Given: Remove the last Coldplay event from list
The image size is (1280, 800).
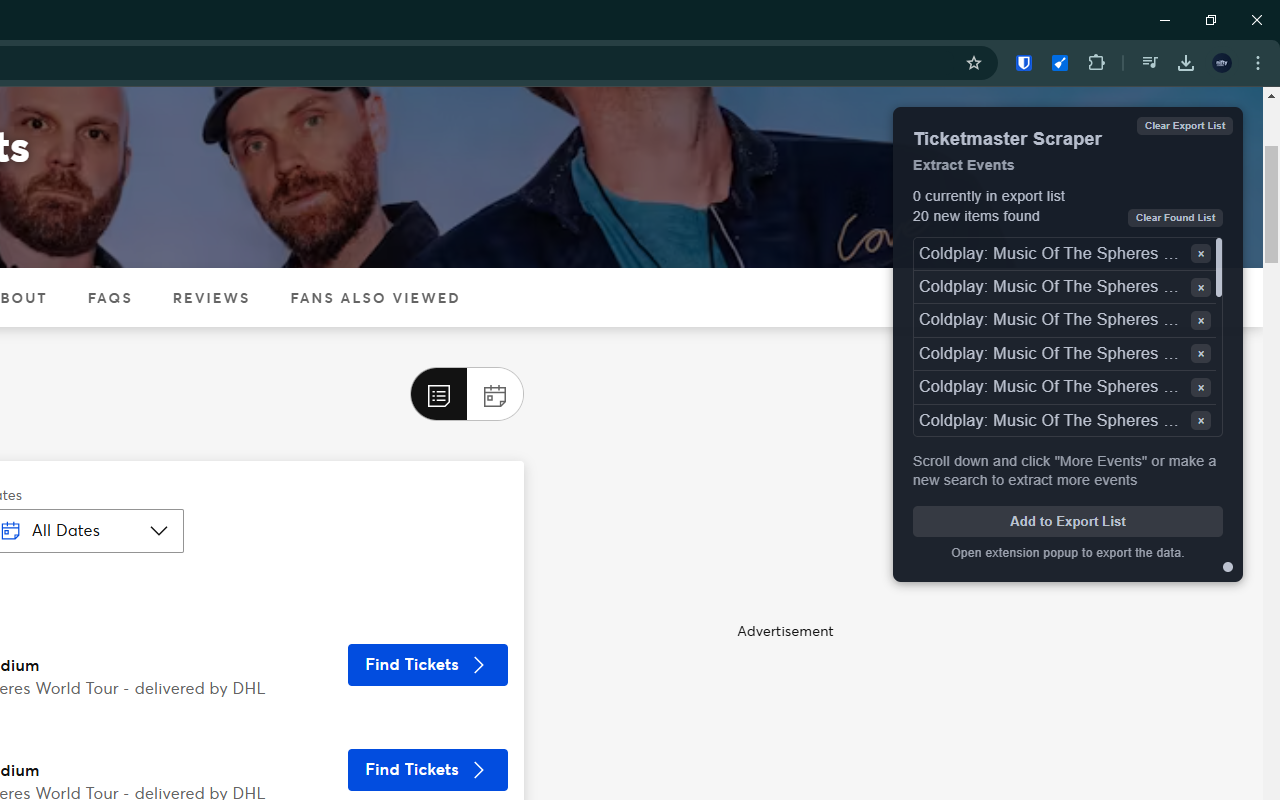Looking at the screenshot, I should (x=1200, y=420).
